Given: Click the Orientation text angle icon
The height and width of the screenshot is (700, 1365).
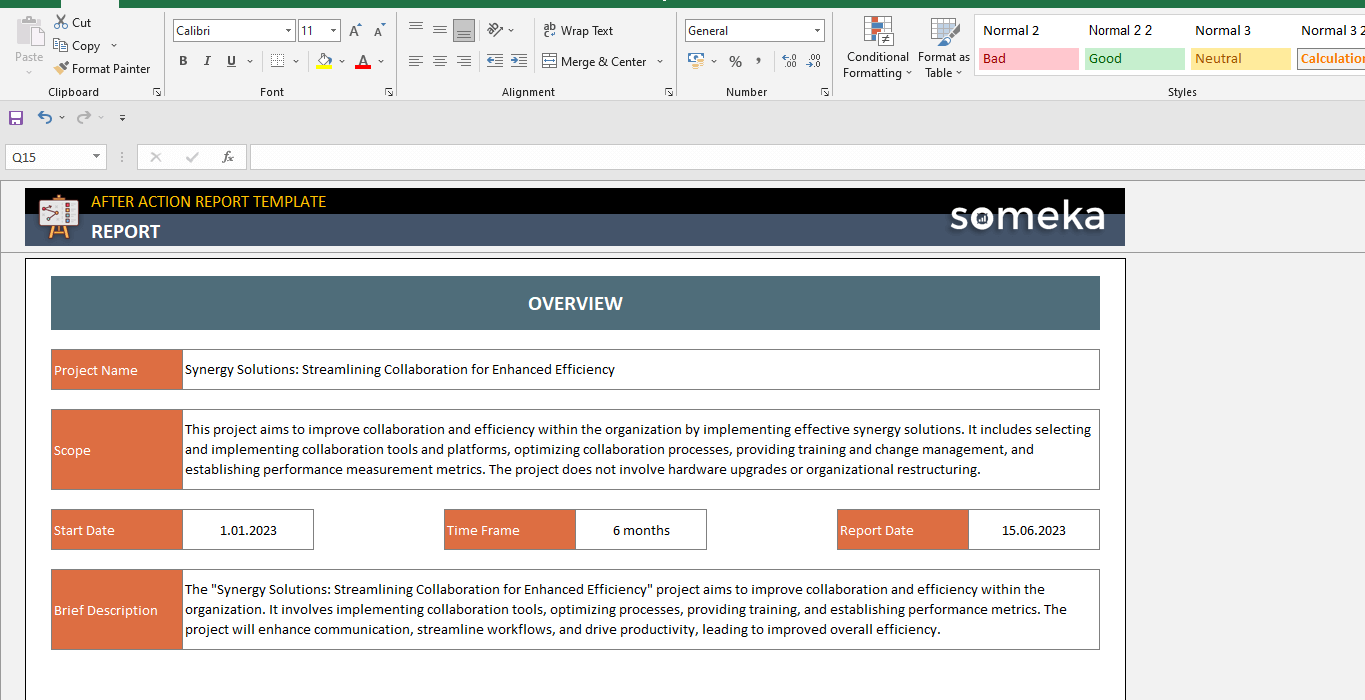Looking at the screenshot, I should click(495, 30).
